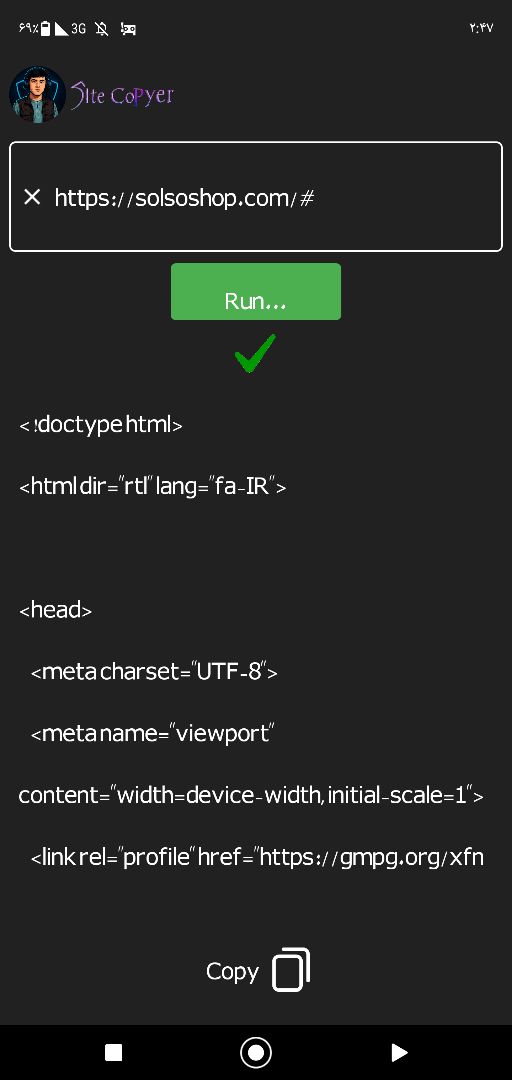512x1080 pixels.
Task: Click the html dir="rtl" code line
Action: [x=152, y=486]
